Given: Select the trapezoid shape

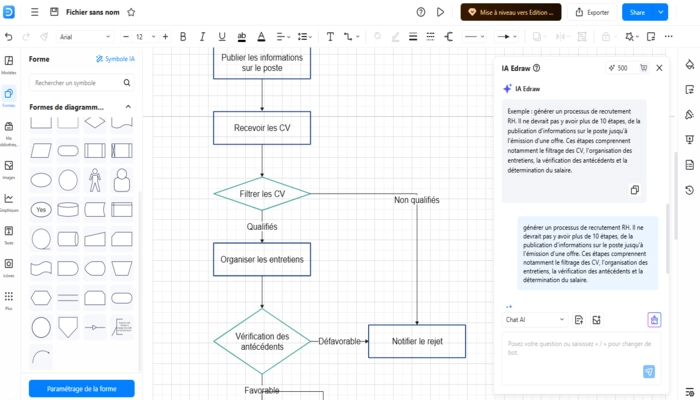Looking at the screenshot, I should coord(121,268).
